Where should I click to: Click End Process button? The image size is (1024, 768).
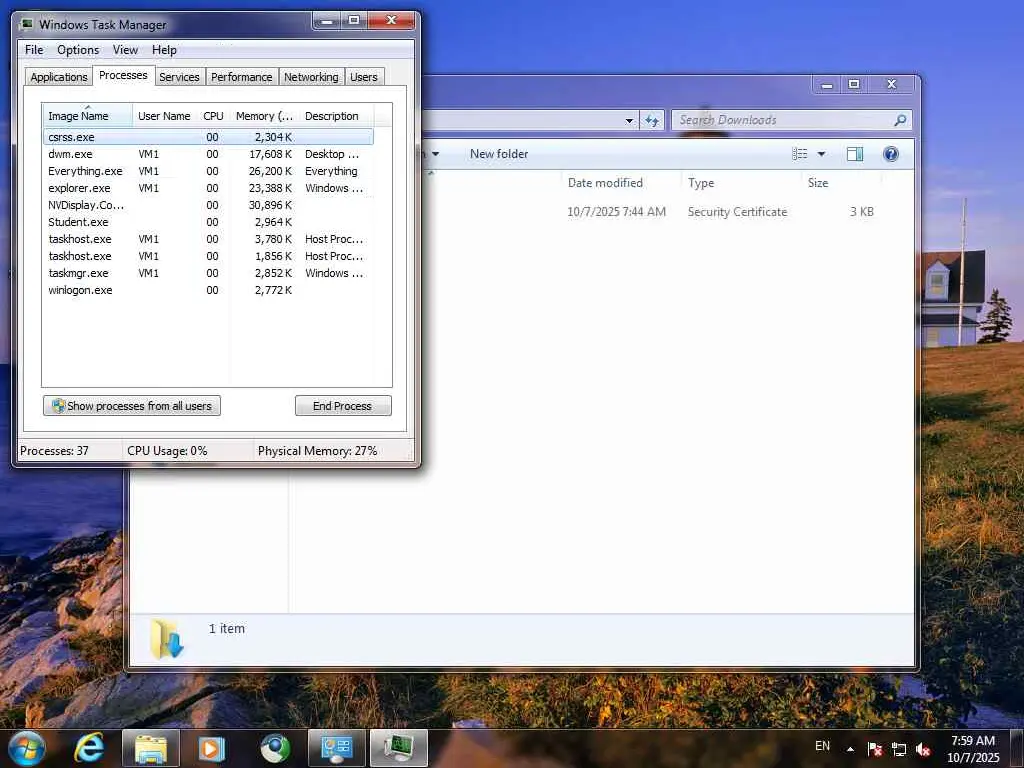coord(343,406)
